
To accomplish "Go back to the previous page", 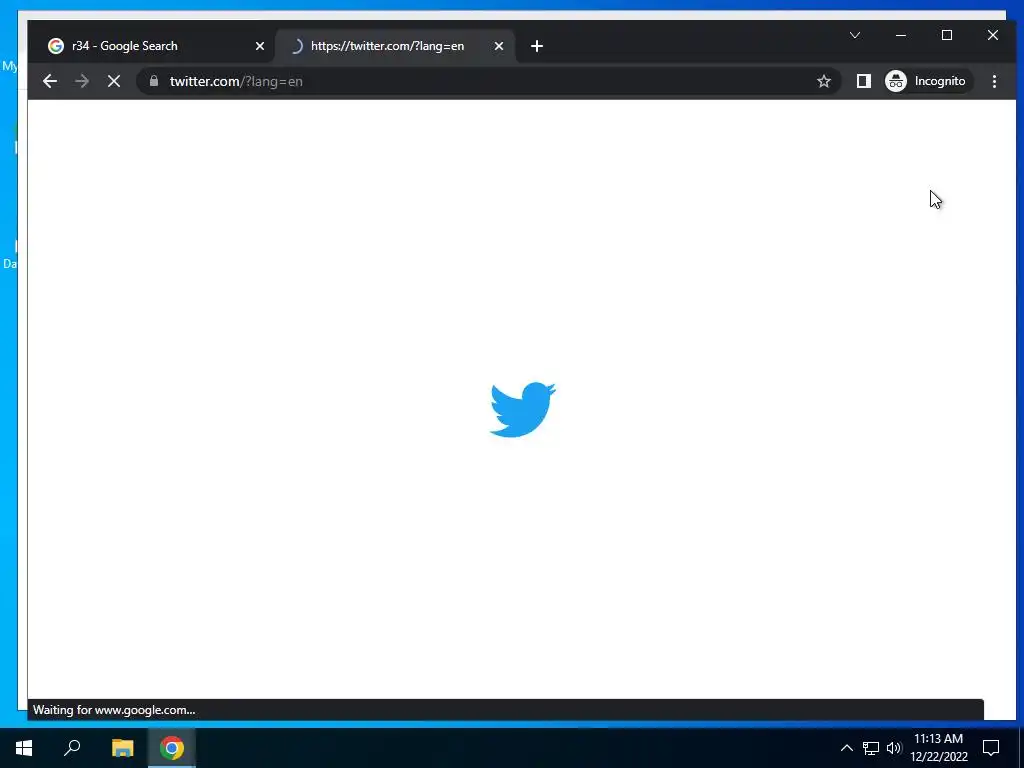I will [50, 81].
